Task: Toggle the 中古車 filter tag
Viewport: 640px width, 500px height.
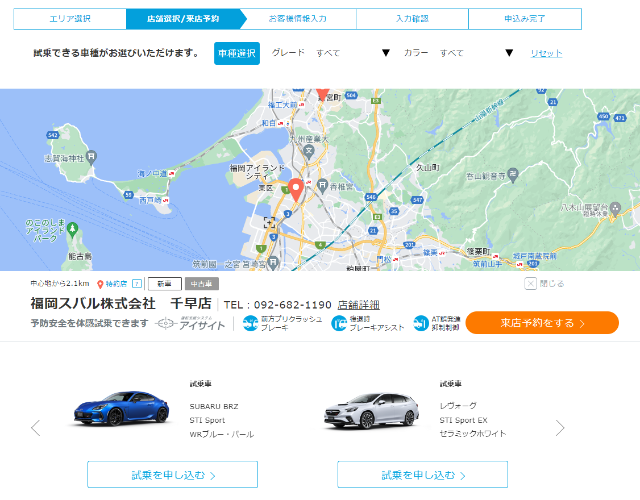Action: coord(202,284)
